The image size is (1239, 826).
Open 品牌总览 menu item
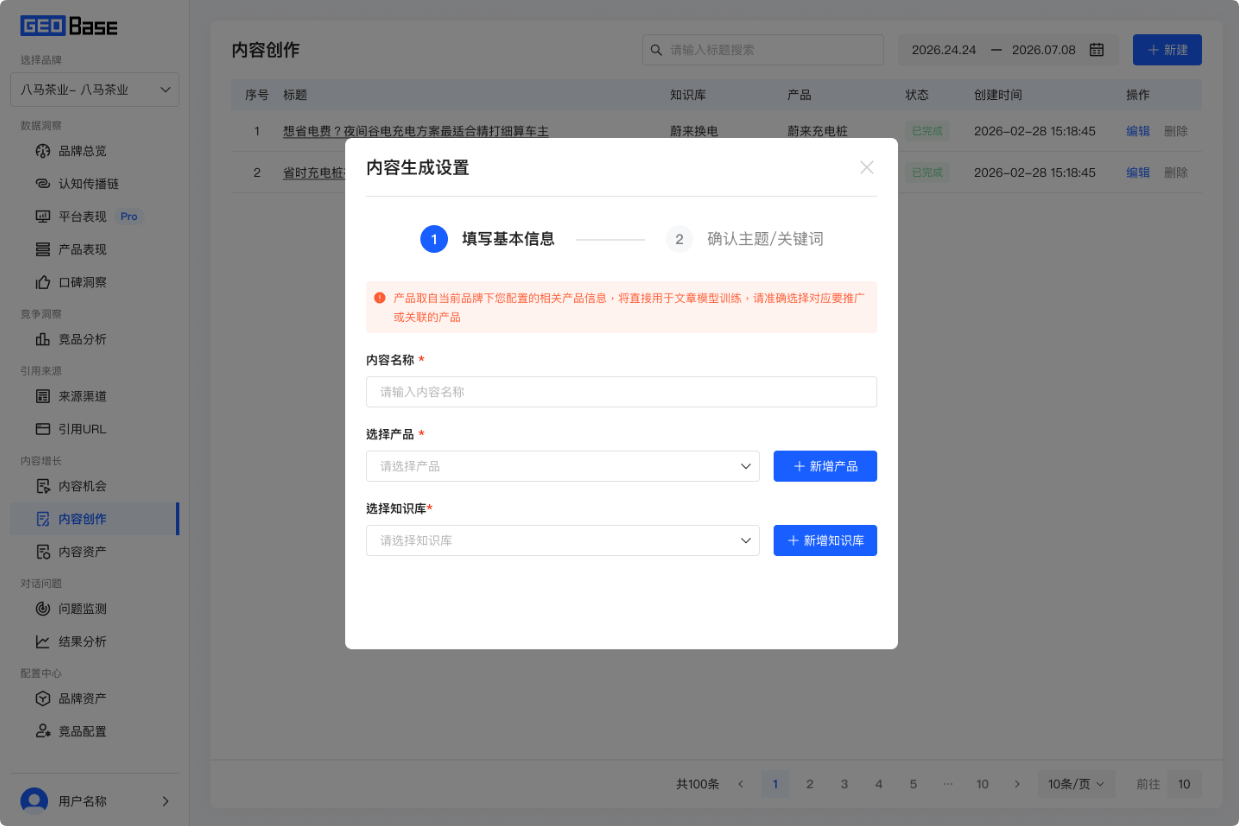coord(95,151)
